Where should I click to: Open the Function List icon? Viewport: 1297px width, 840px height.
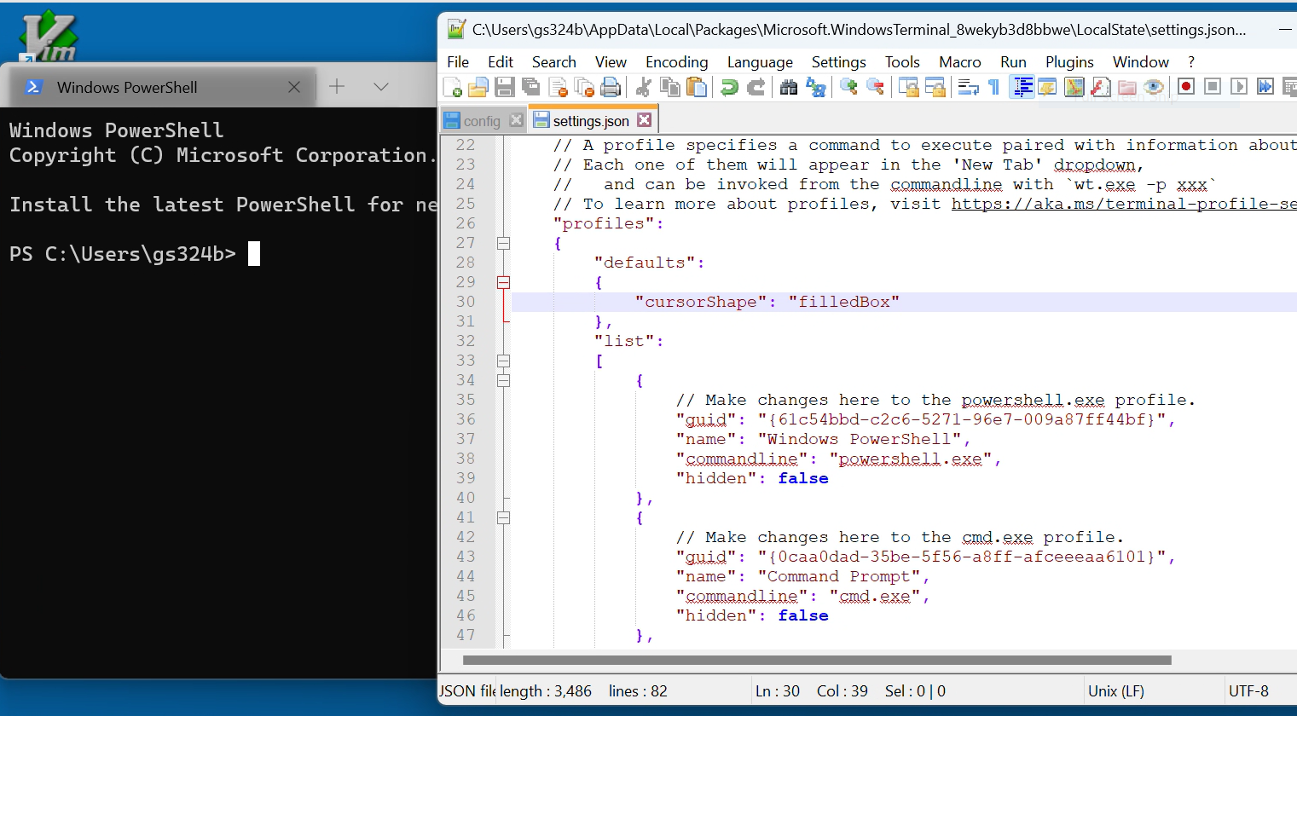(1100, 87)
